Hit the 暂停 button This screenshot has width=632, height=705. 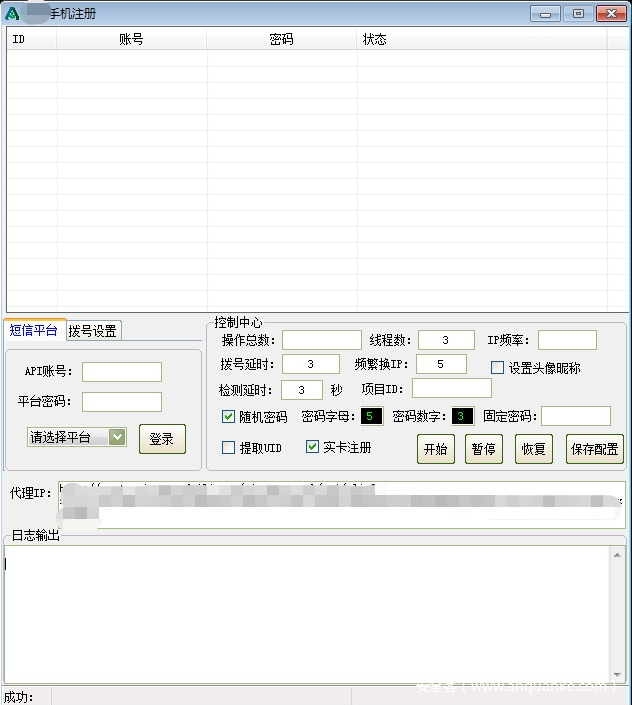(483, 450)
